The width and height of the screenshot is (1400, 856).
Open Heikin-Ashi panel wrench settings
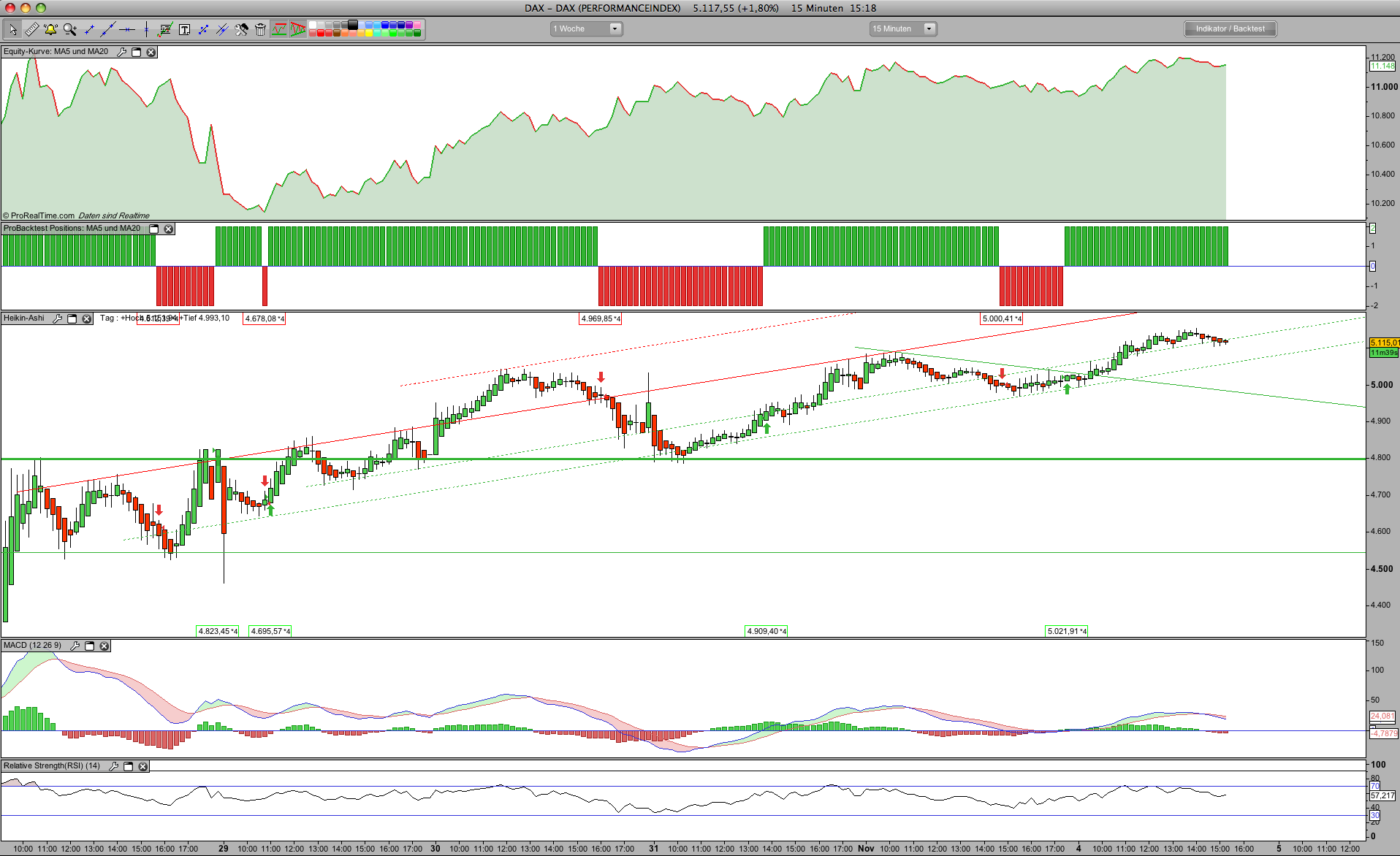pos(58,318)
